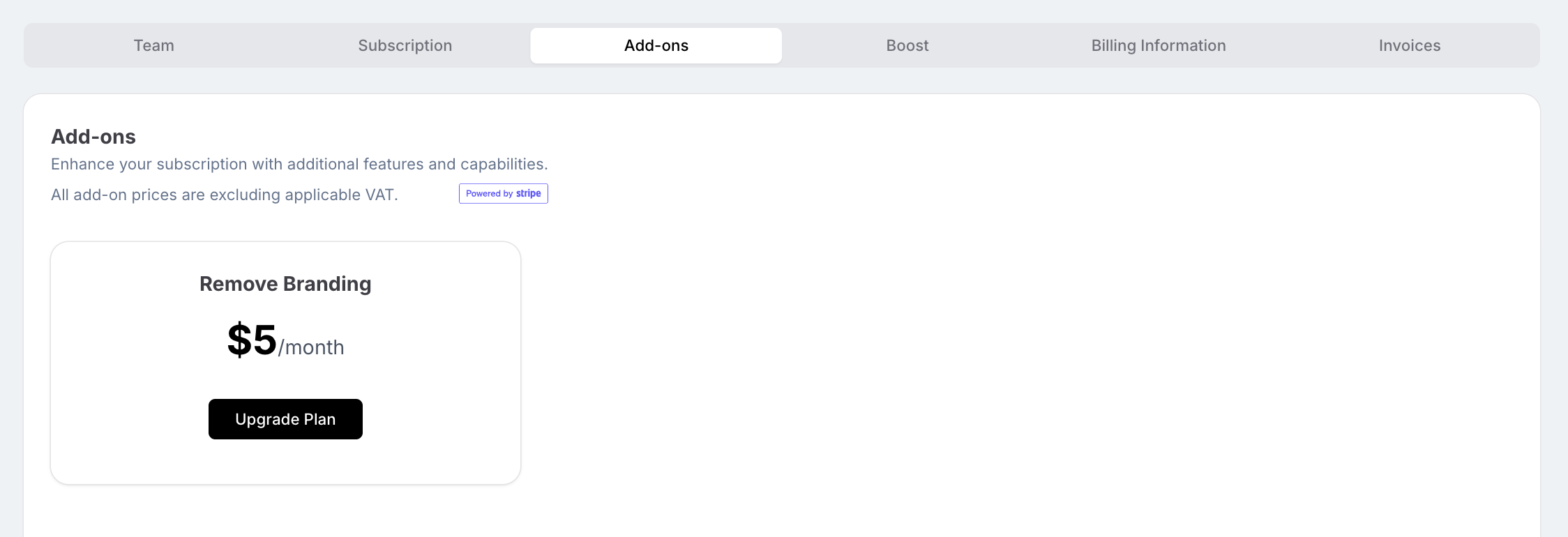Image resolution: width=1568 pixels, height=537 pixels.
Task: Click the VAT exclusion notice text
Action: pos(225,195)
